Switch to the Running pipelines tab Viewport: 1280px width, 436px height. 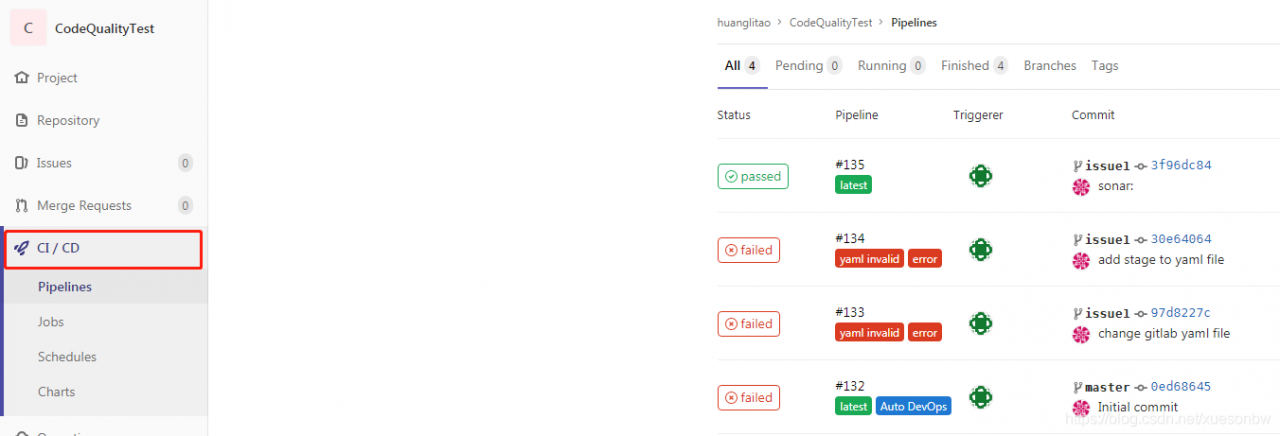coord(892,66)
